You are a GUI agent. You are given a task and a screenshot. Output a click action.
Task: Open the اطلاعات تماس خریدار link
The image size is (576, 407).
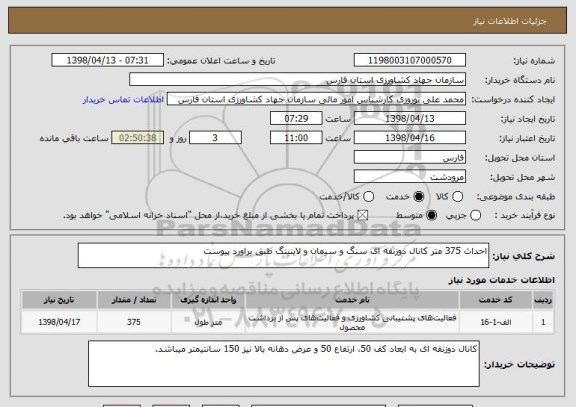(x=123, y=100)
